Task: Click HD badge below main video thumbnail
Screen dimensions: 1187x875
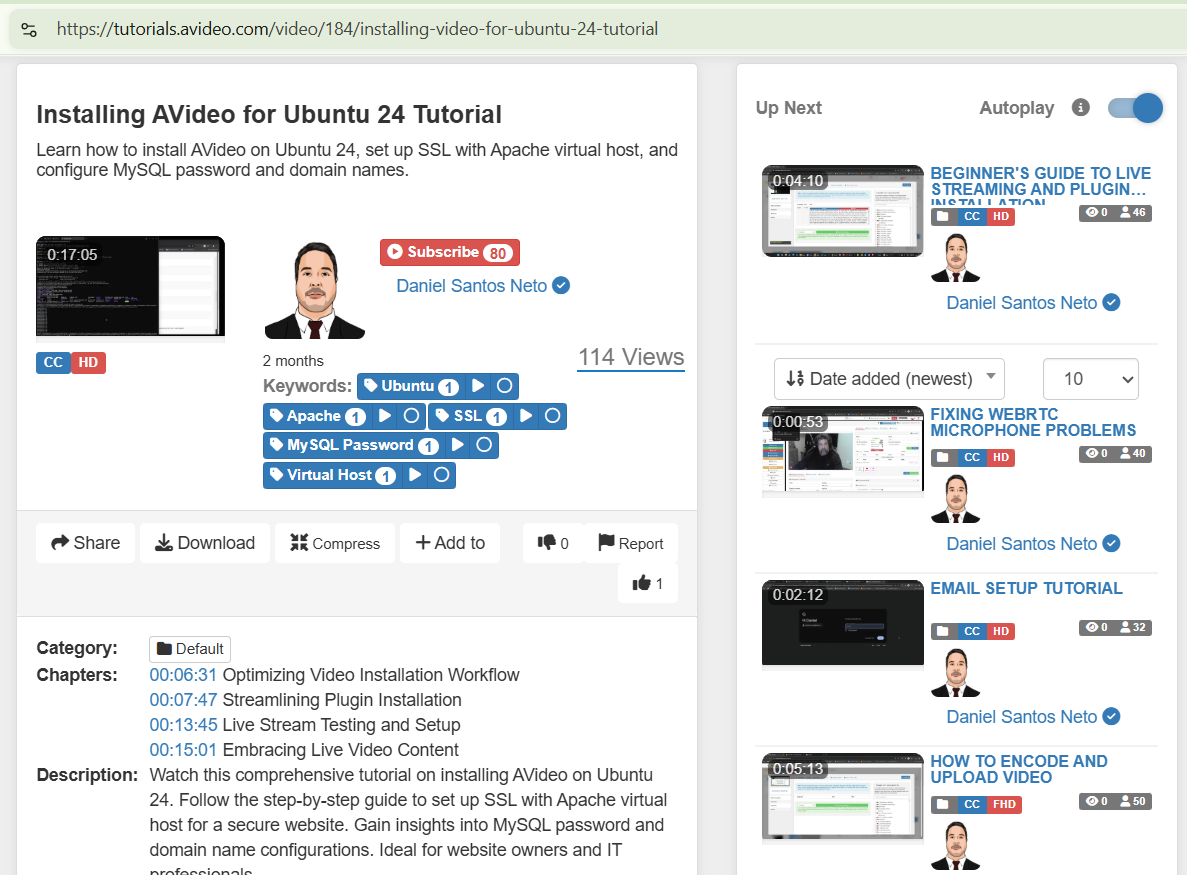Action: click(88, 363)
